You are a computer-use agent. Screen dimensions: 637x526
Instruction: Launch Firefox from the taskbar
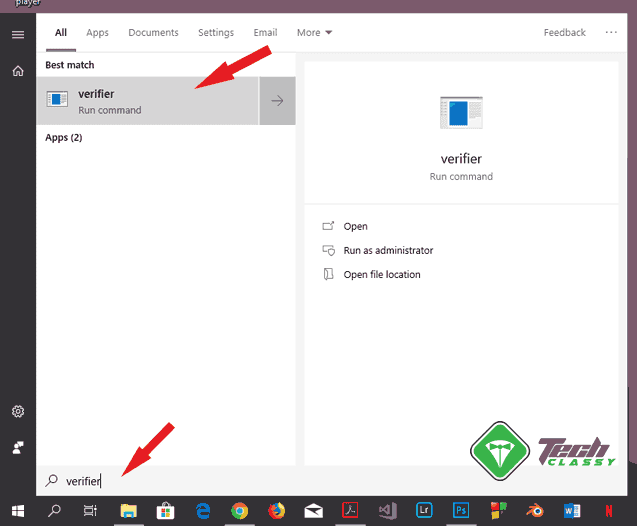point(277,511)
